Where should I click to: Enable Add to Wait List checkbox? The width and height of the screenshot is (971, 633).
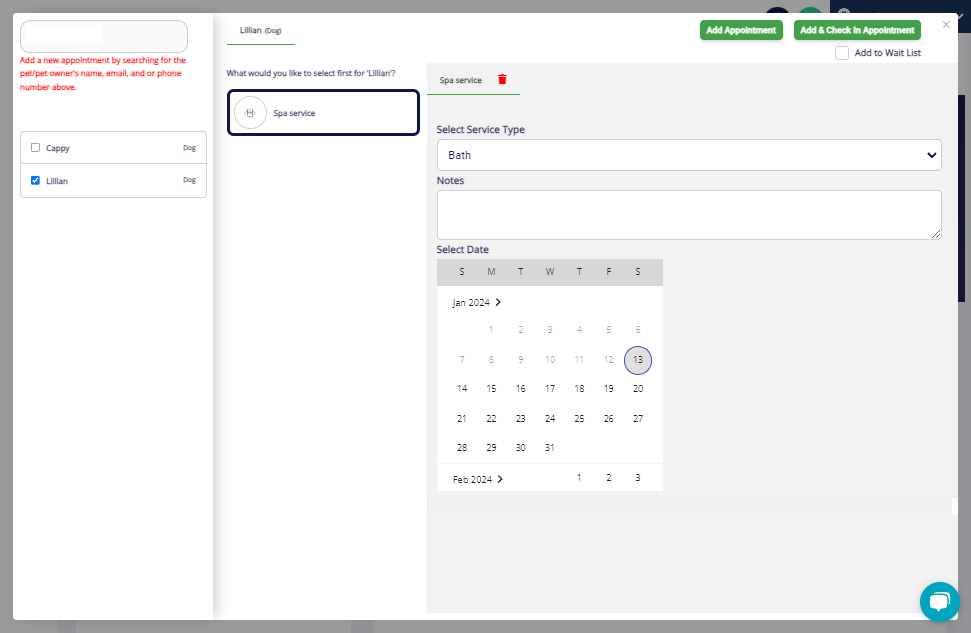(842, 53)
